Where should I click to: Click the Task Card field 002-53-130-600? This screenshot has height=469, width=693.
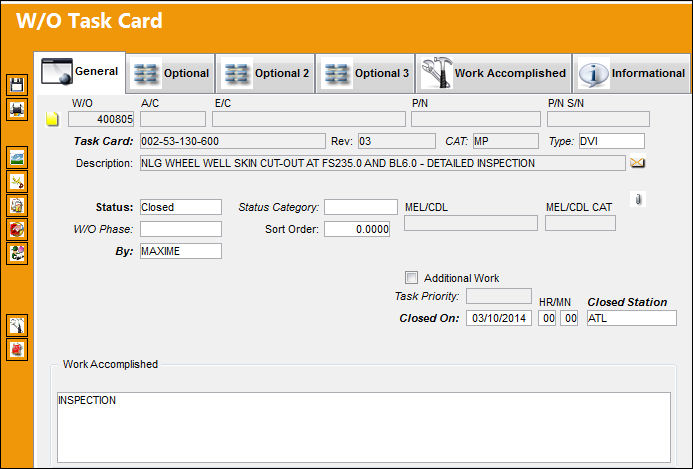coord(232,141)
